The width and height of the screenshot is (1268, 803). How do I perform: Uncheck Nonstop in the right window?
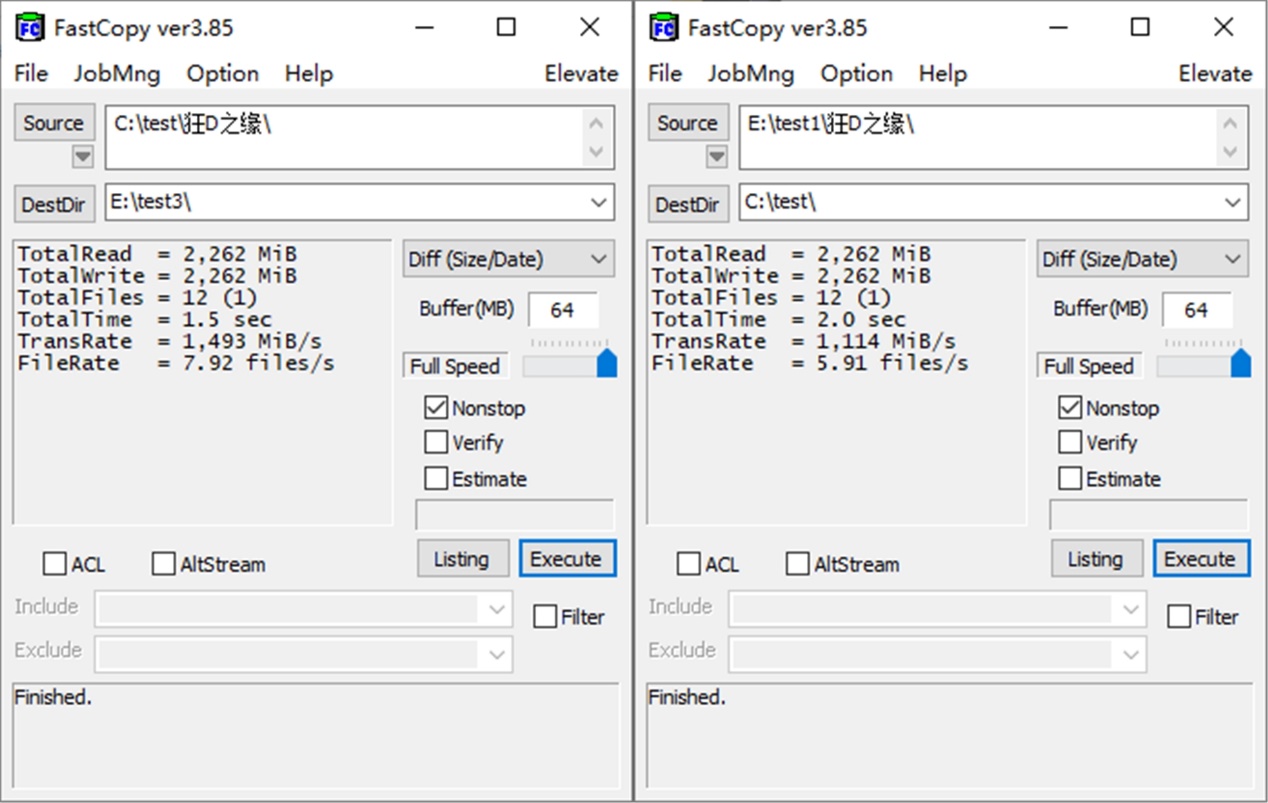pos(1070,408)
